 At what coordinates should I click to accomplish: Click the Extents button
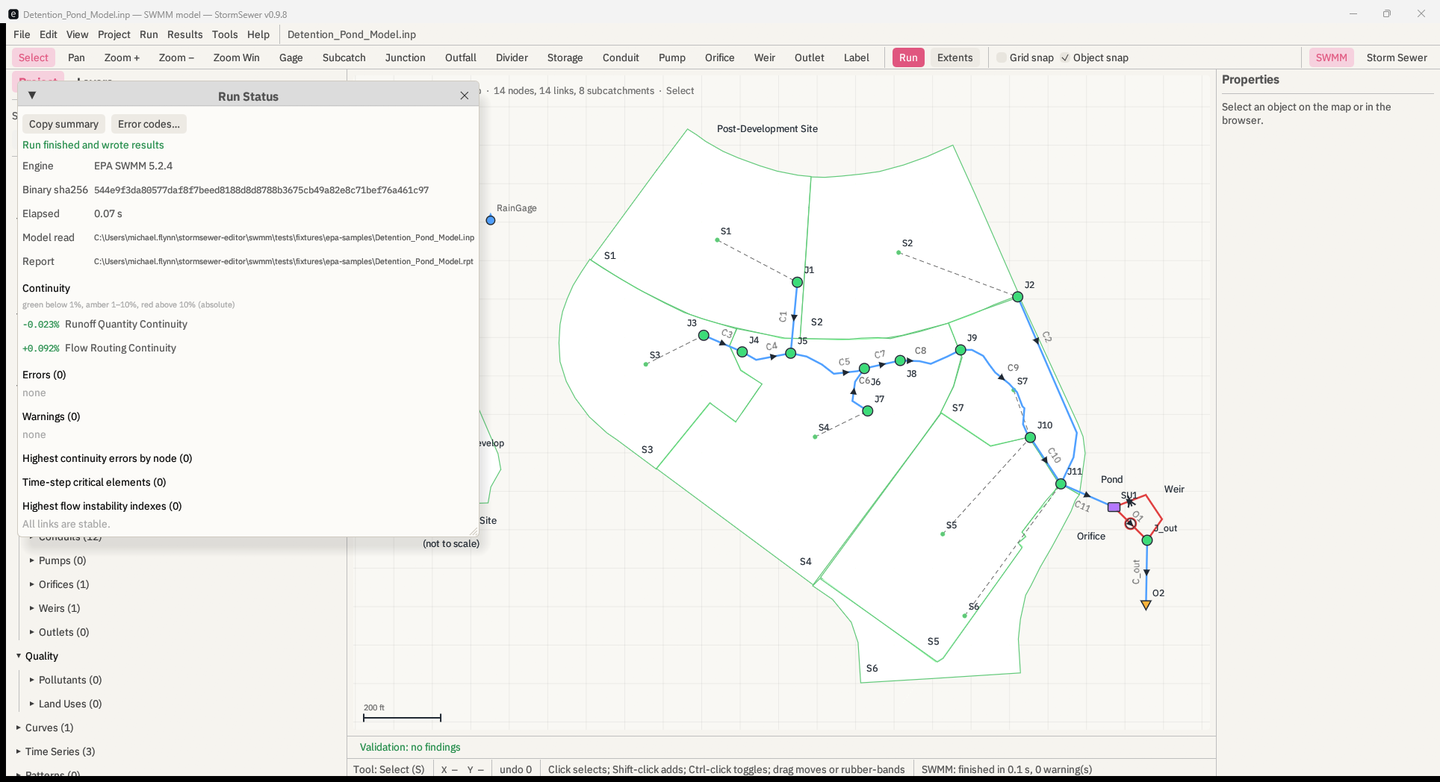pyautogui.click(x=955, y=58)
